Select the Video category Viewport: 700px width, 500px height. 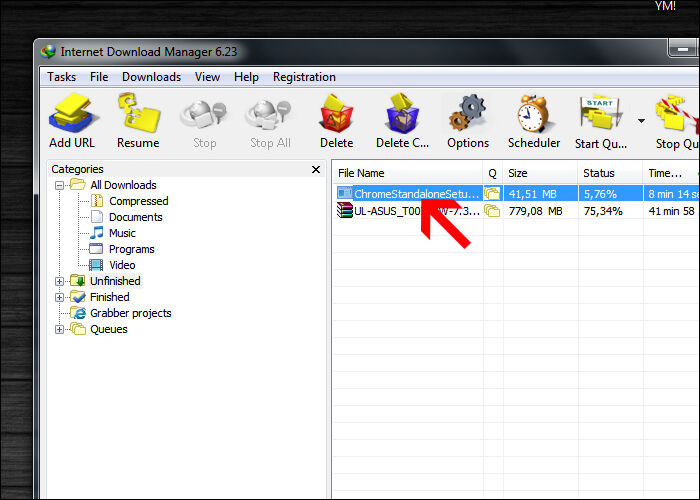(x=122, y=265)
